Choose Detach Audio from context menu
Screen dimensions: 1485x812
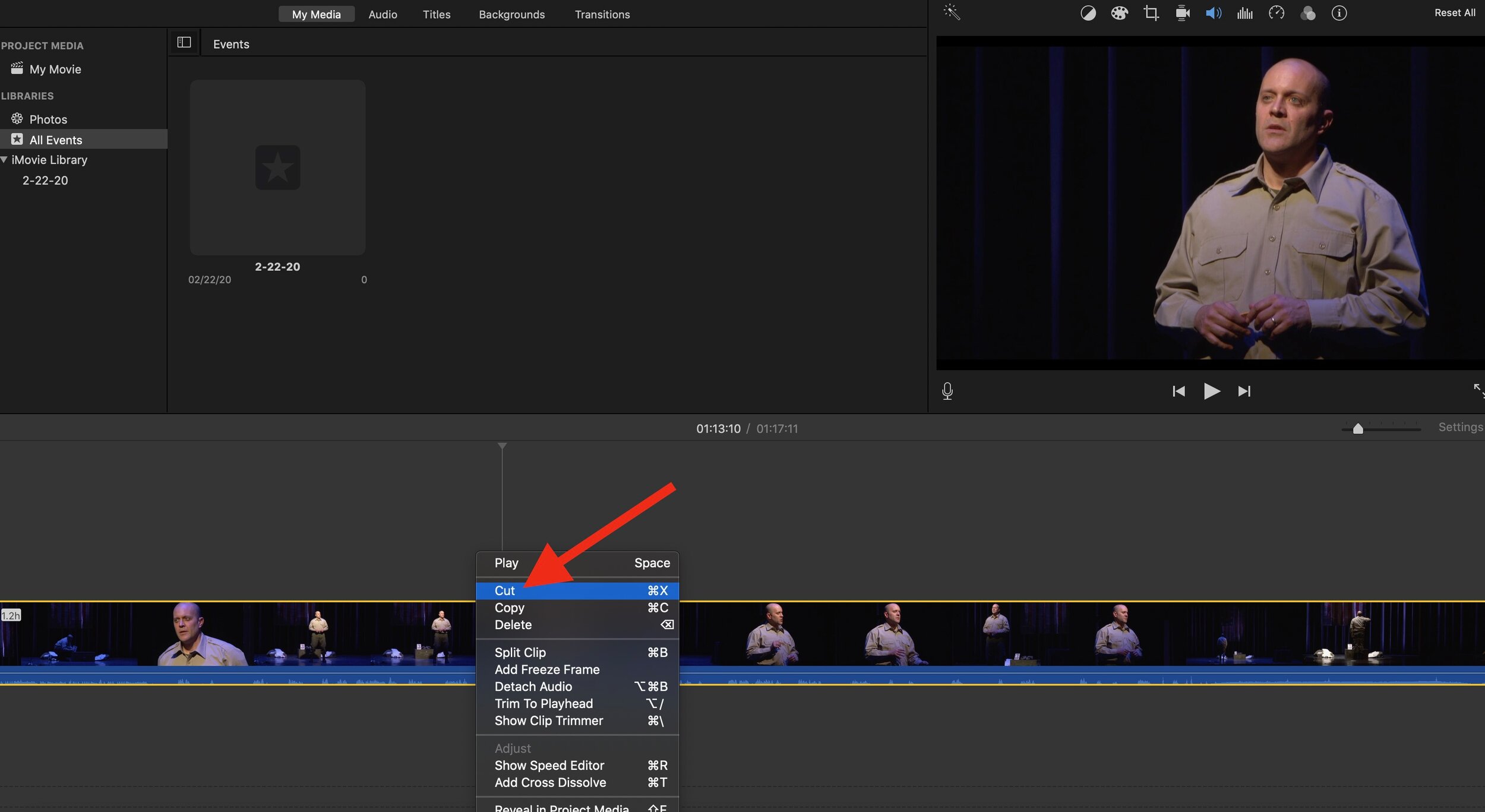click(577, 687)
